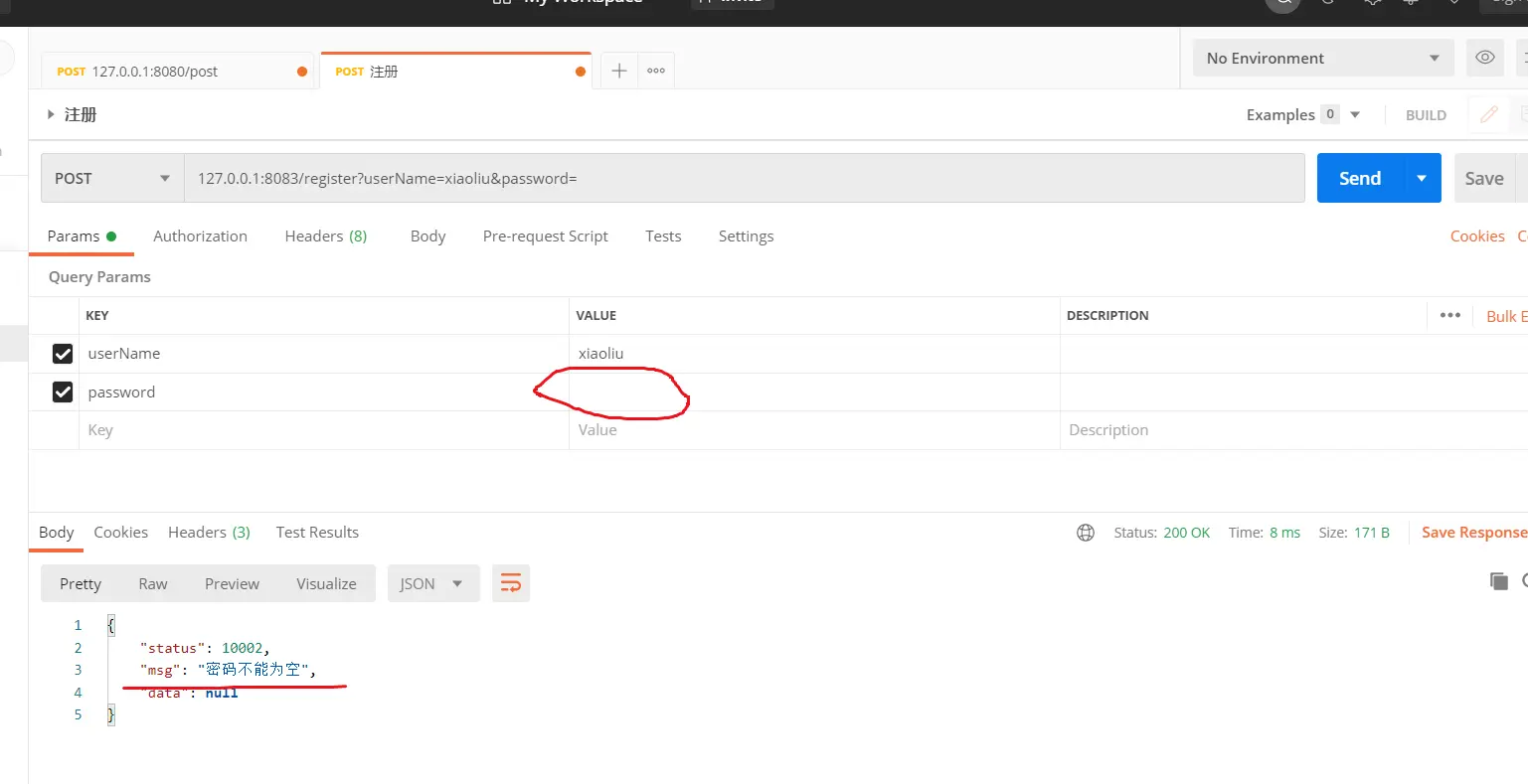This screenshot has height=784, width=1528.
Task: Click the description cell for userName
Action: coord(1293,353)
